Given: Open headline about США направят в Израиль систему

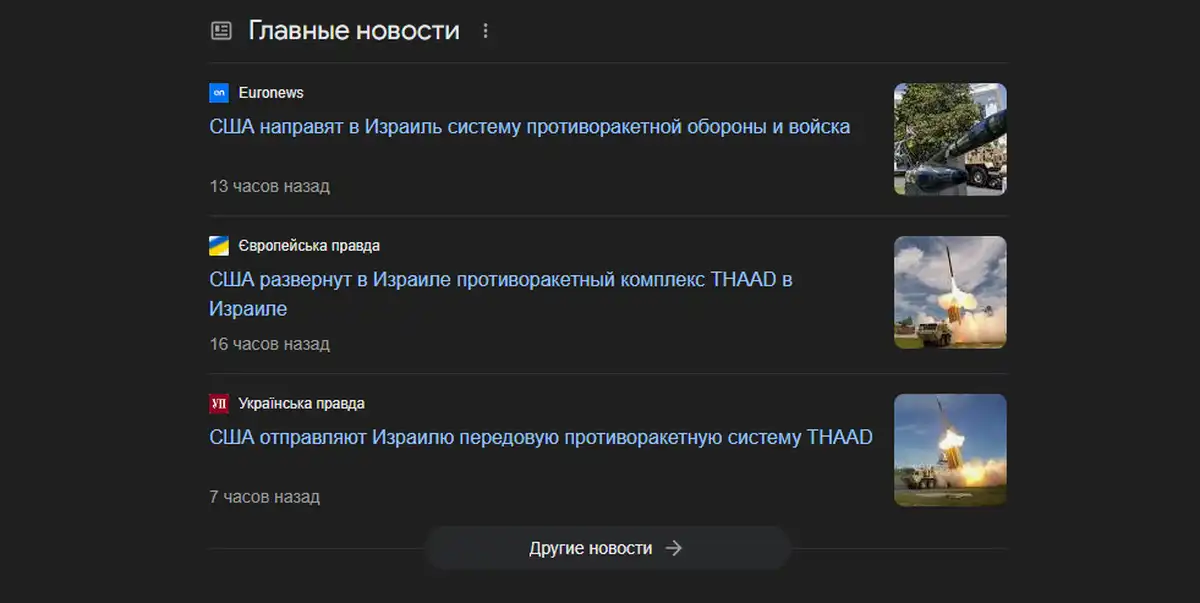Looking at the screenshot, I should (530, 127).
